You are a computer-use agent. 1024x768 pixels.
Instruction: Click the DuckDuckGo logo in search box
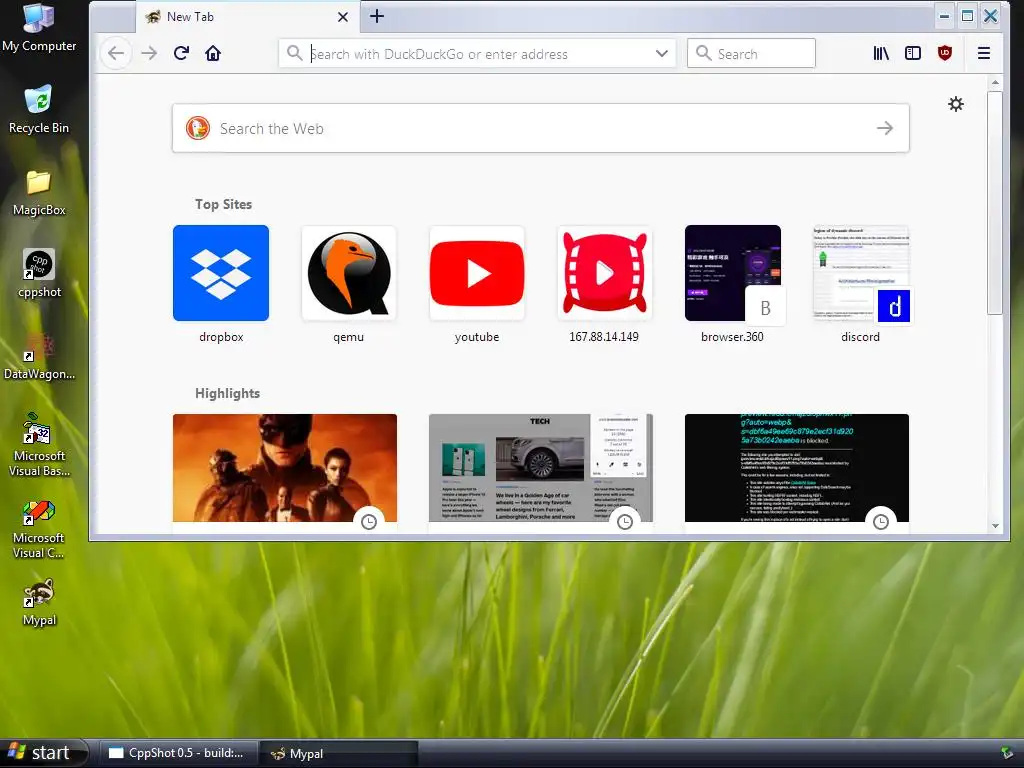[x=197, y=128]
